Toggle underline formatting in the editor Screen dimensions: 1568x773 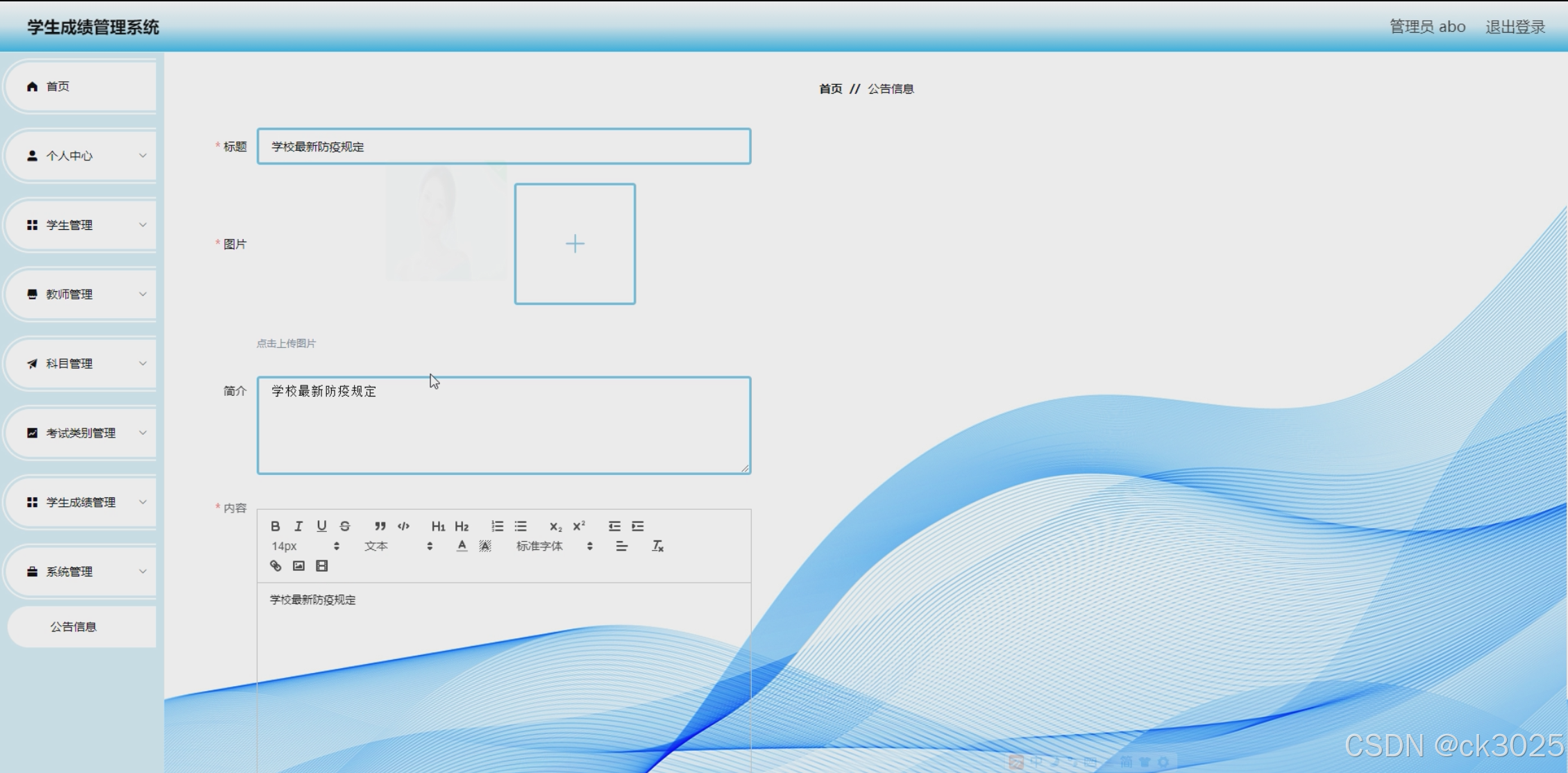tap(321, 526)
